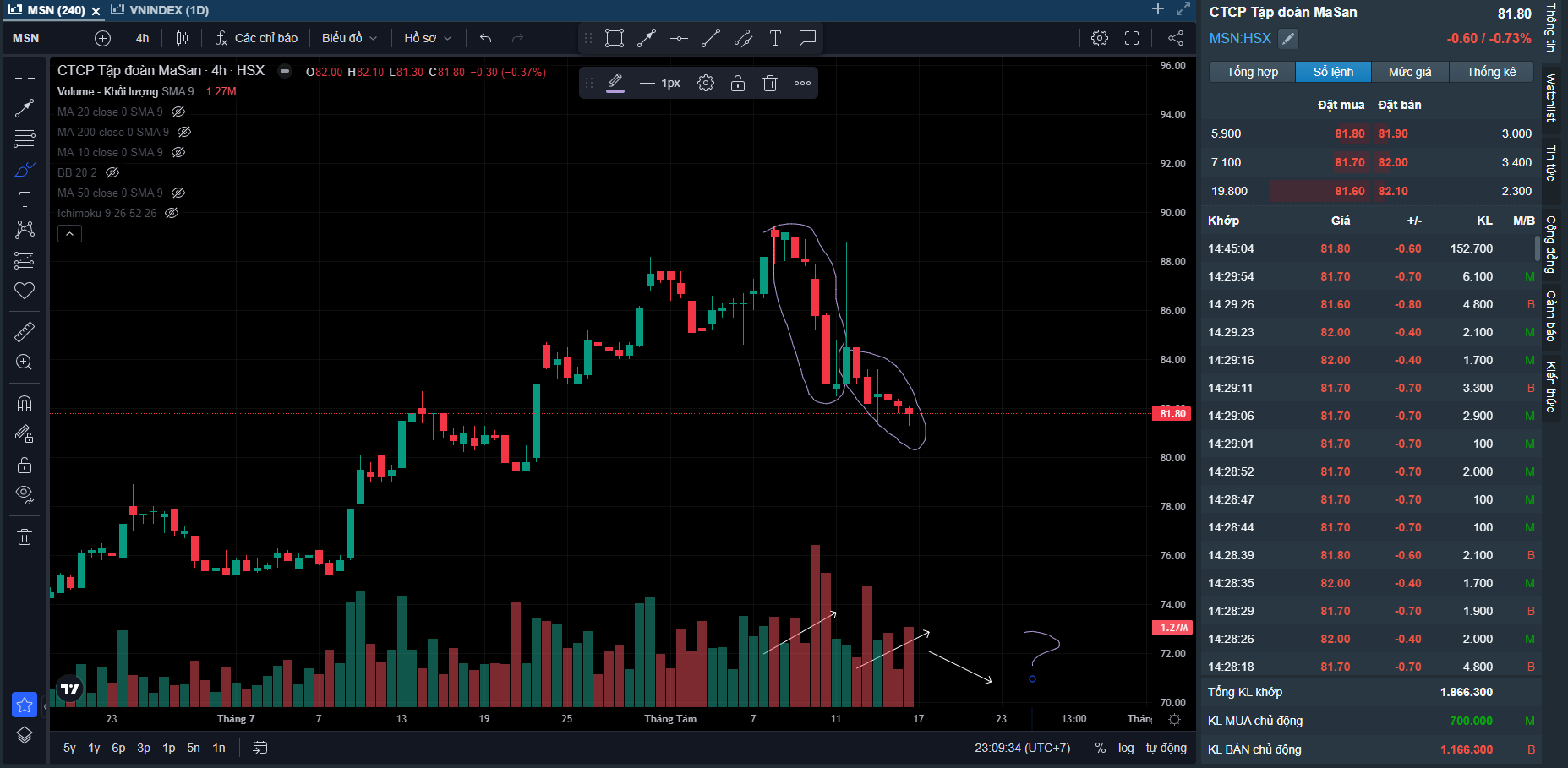The width and height of the screenshot is (1568, 768).
Task: Open more options for the selected drawing
Action: pos(802,83)
